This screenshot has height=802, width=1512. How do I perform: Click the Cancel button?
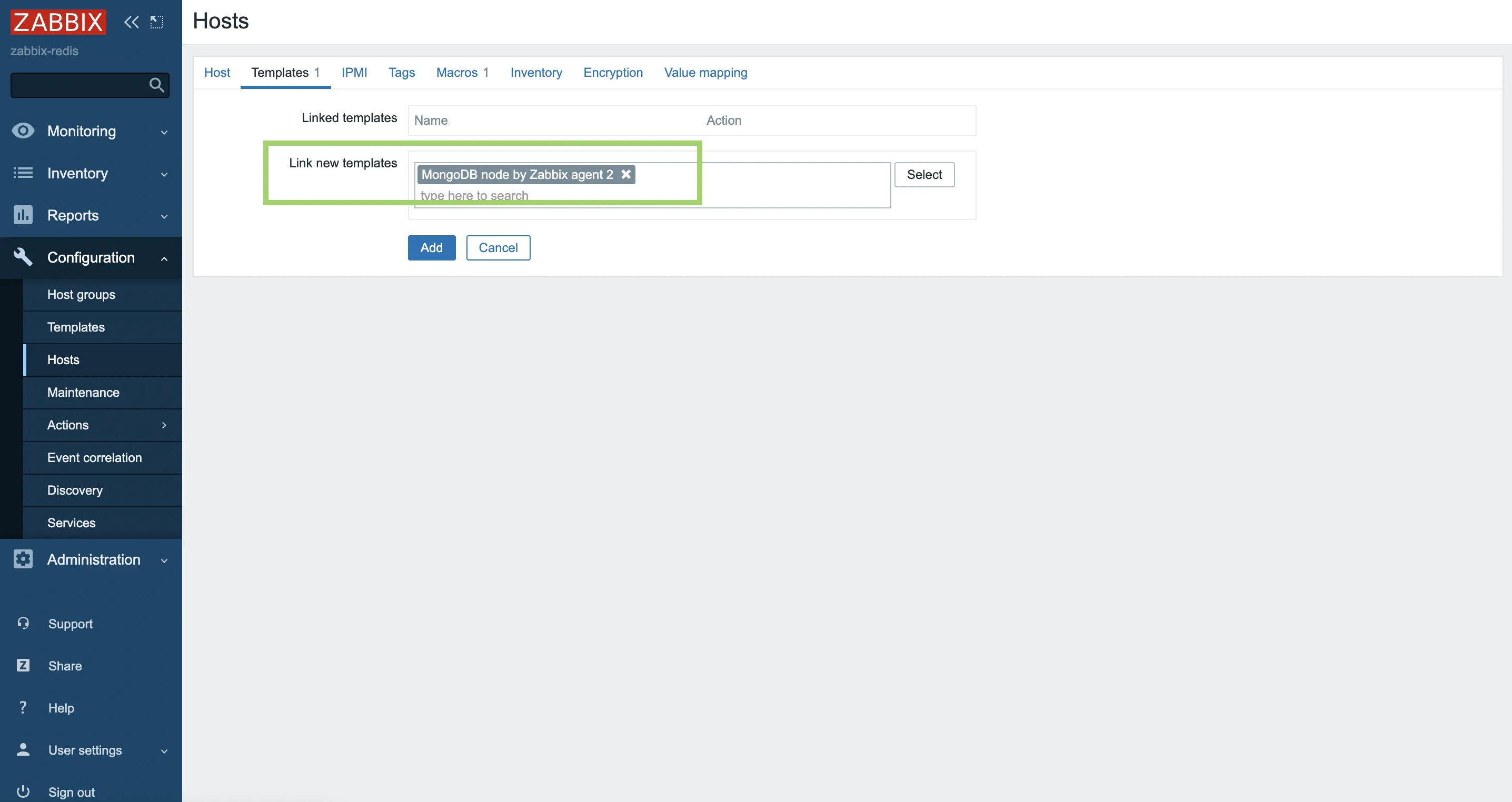point(498,247)
